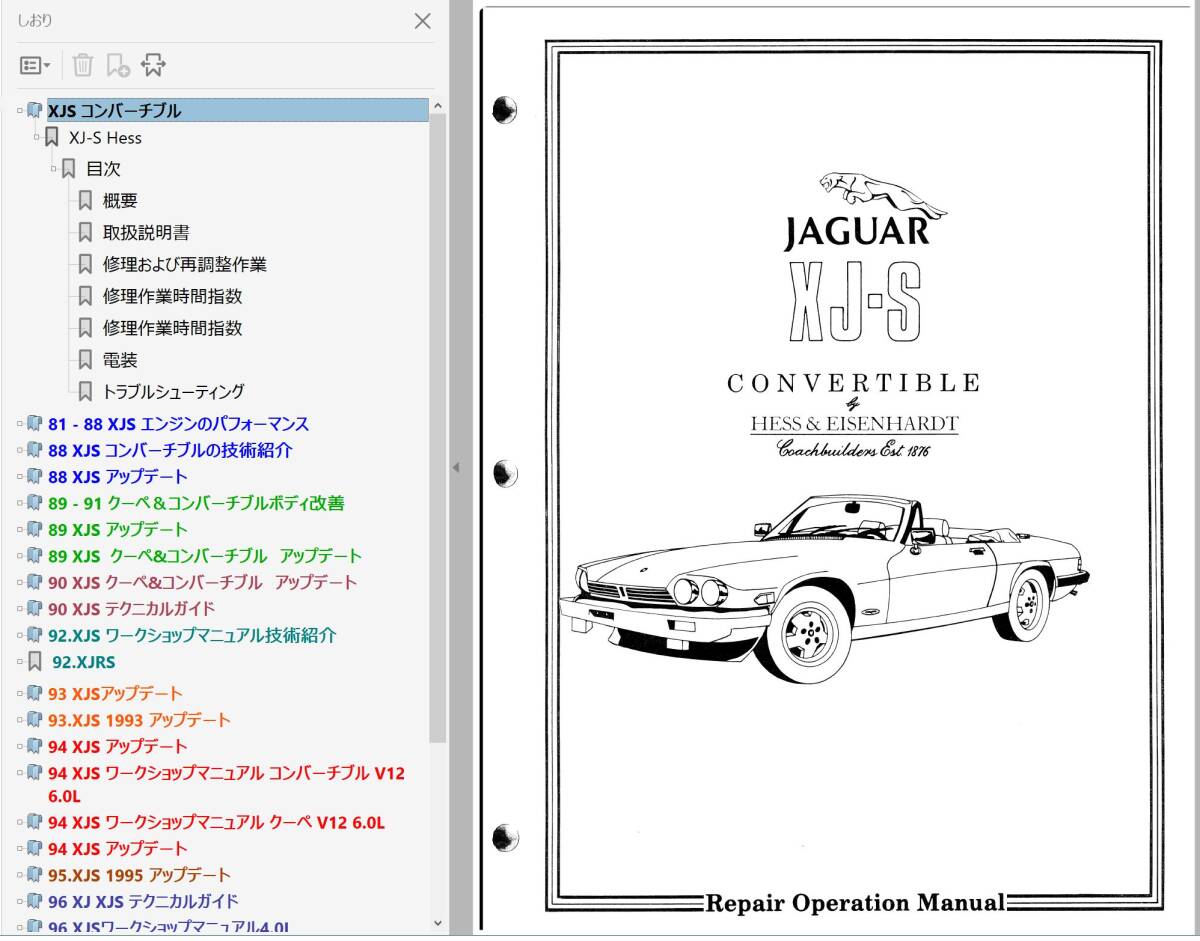Open the 88 XJS アップデート bookmark
The image size is (1200, 941).
click(117, 477)
